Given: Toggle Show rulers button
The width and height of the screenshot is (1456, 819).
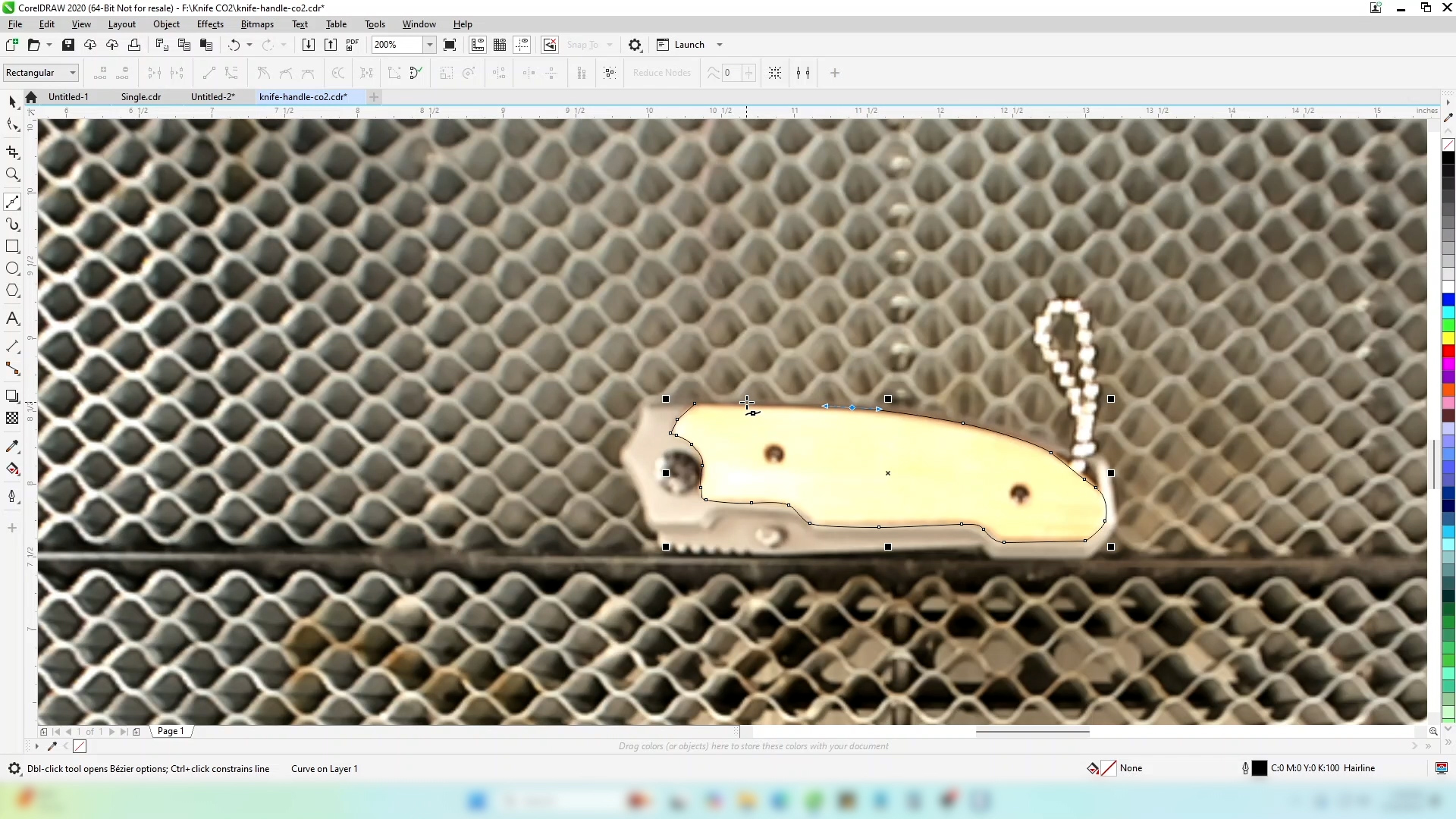Looking at the screenshot, I should click(x=478, y=45).
